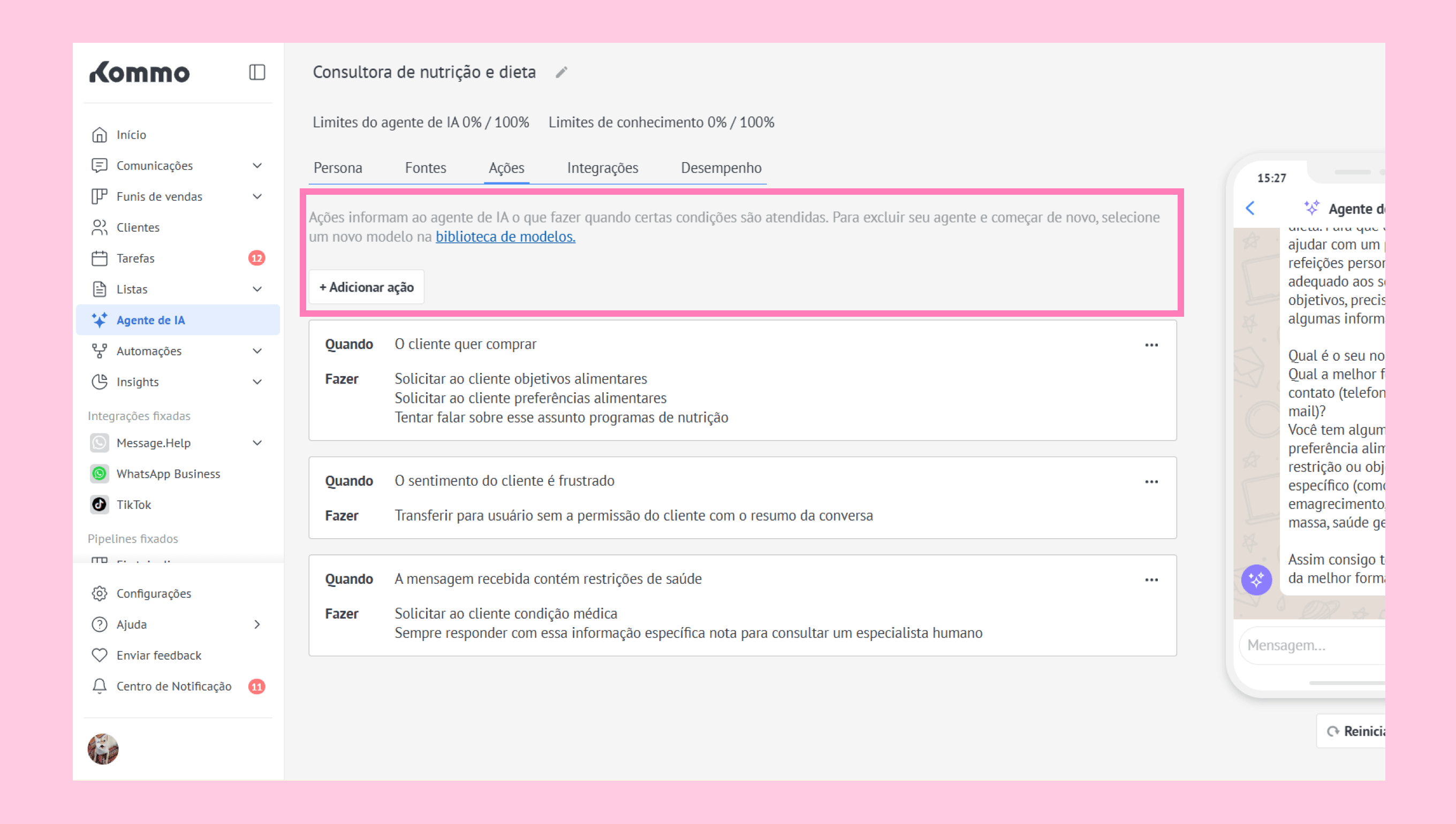This screenshot has height=824, width=1456.
Task: Open TikTok integration in sidebar
Action: pos(134,504)
